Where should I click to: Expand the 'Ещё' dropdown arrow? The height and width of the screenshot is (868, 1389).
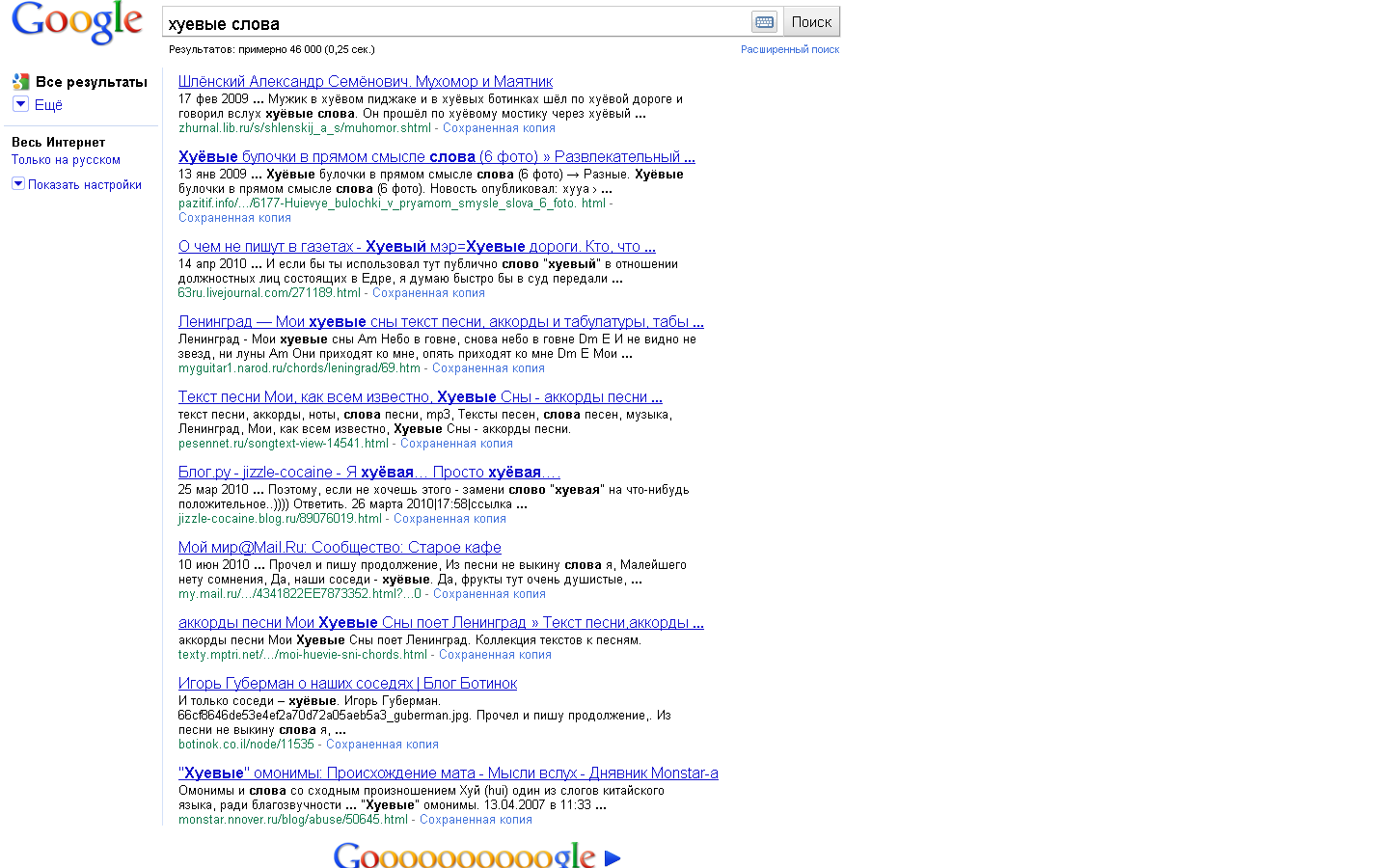[20, 104]
